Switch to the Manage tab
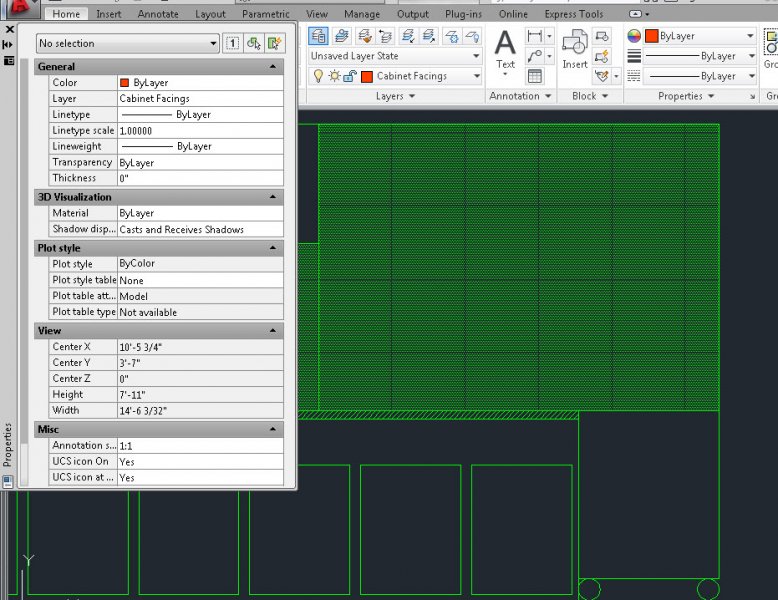The height and width of the screenshot is (600, 778). [362, 14]
